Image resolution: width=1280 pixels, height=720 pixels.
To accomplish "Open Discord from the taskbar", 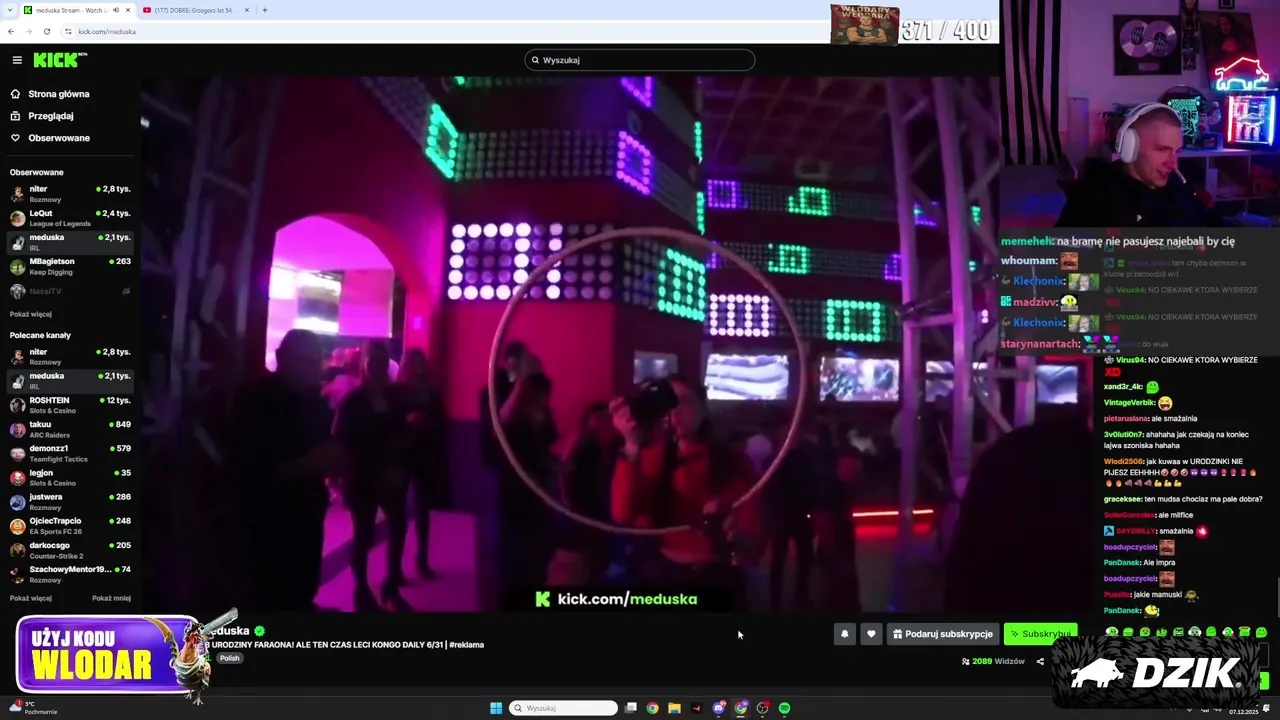I will tap(719, 708).
